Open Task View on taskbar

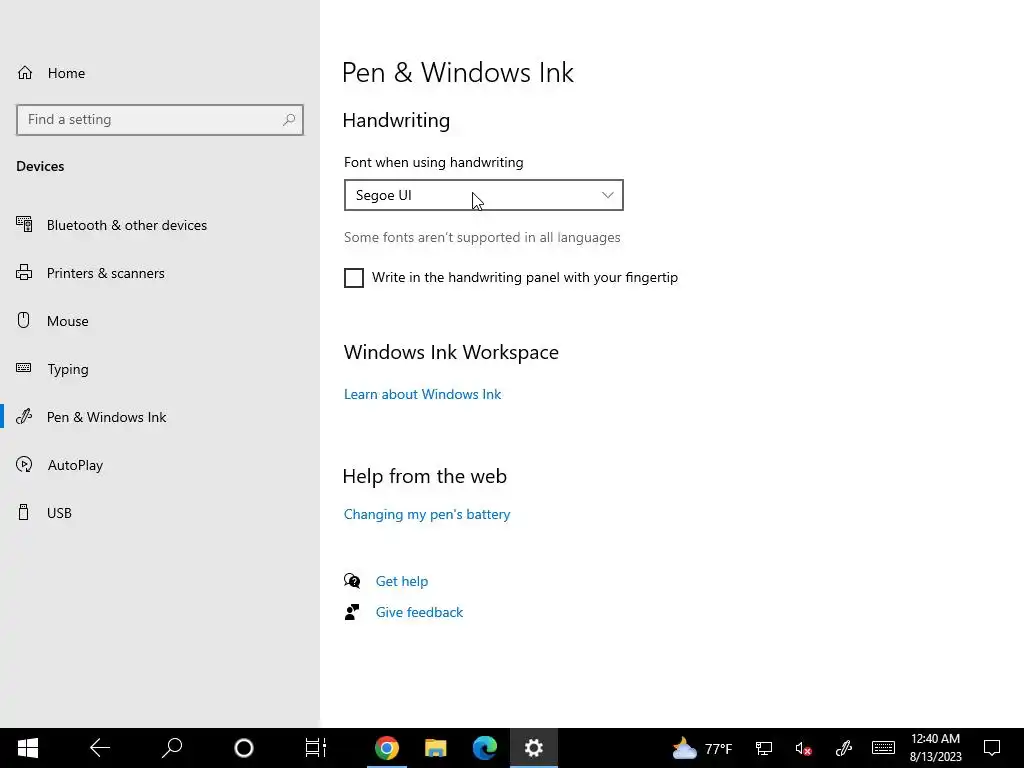coord(315,748)
